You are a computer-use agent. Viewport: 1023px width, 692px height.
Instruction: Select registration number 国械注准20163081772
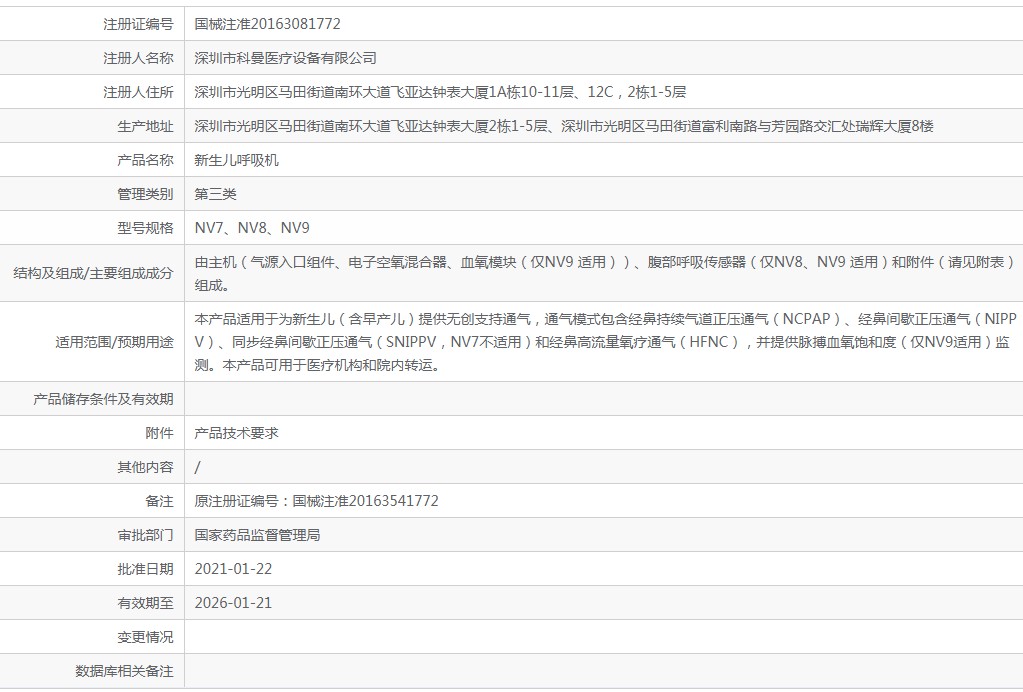267,24
